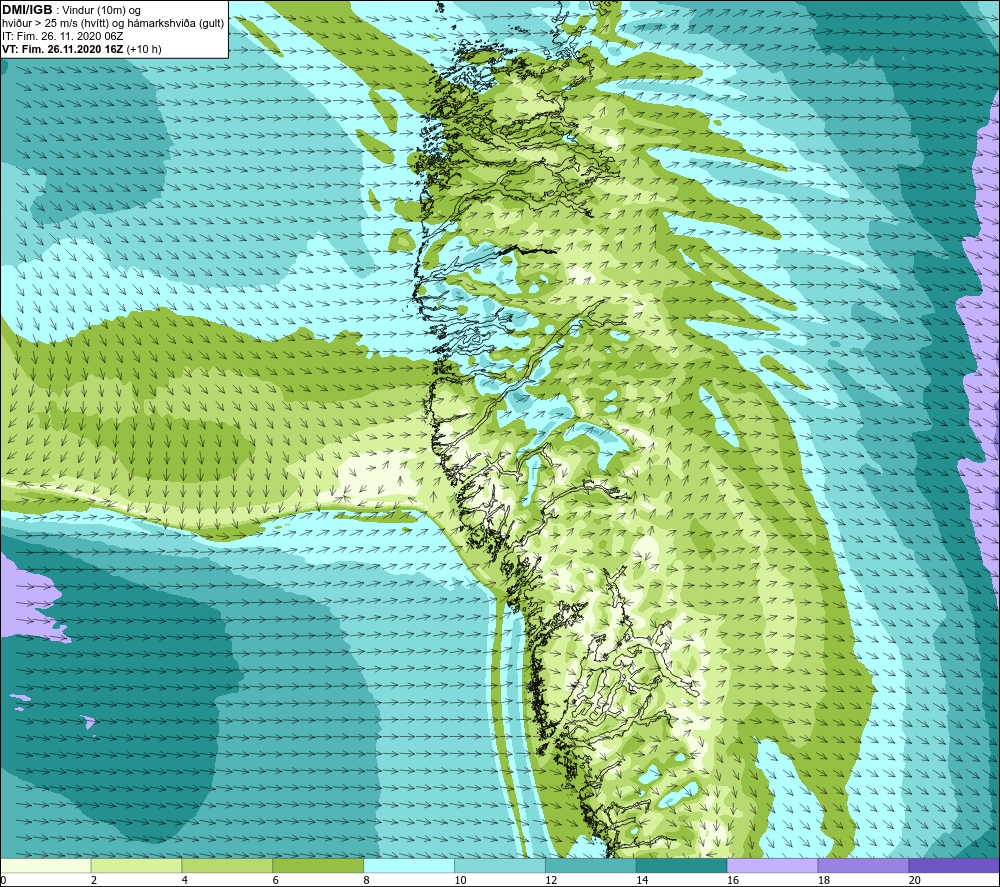Click the legend label '4'

(x=184, y=880)
